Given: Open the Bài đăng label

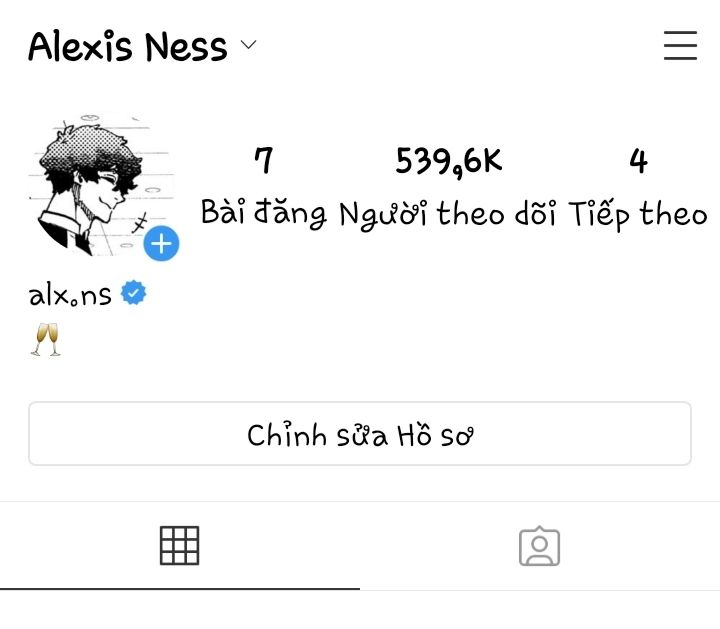Looking at the screenshot, I should 264,213.
